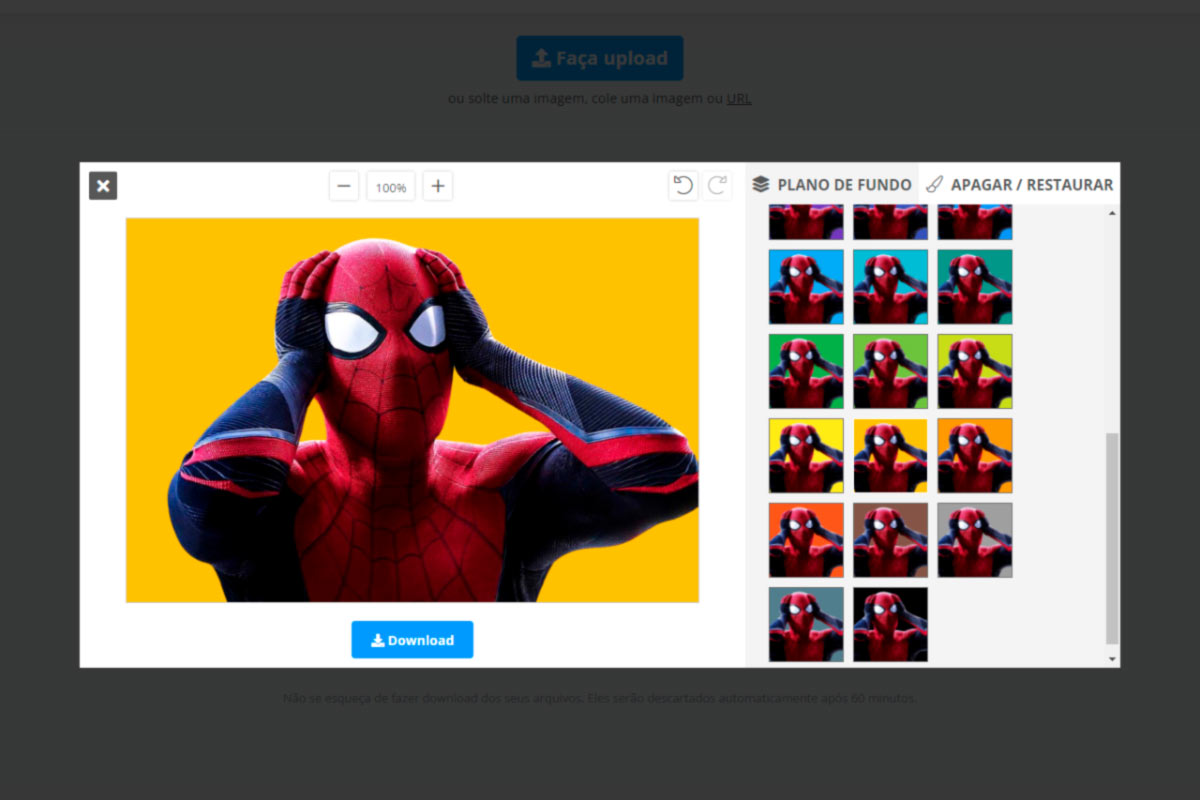This screenshot has width=1200, height=800.
Task: Choose the green background thumbnail
Action: pos(806,371)
